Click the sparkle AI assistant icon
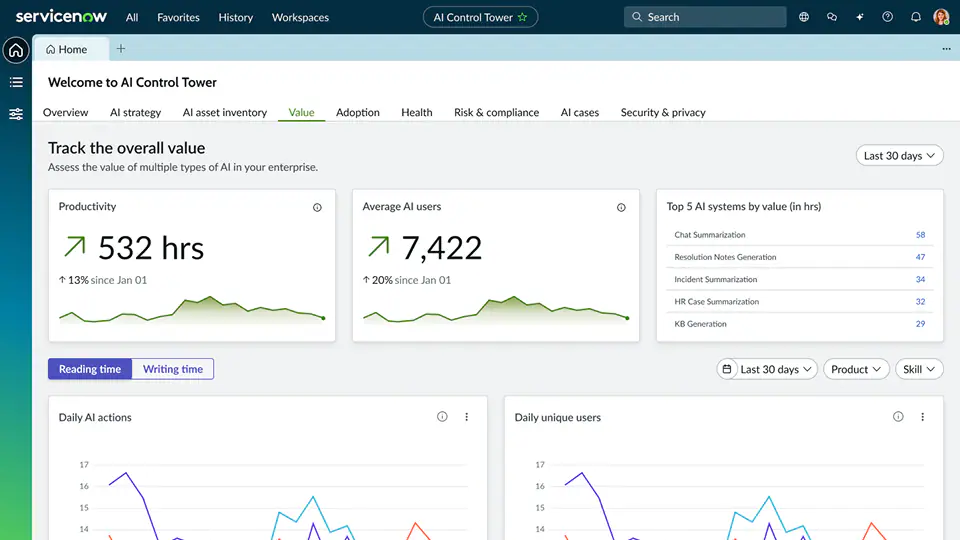 (x=859, y=17)
